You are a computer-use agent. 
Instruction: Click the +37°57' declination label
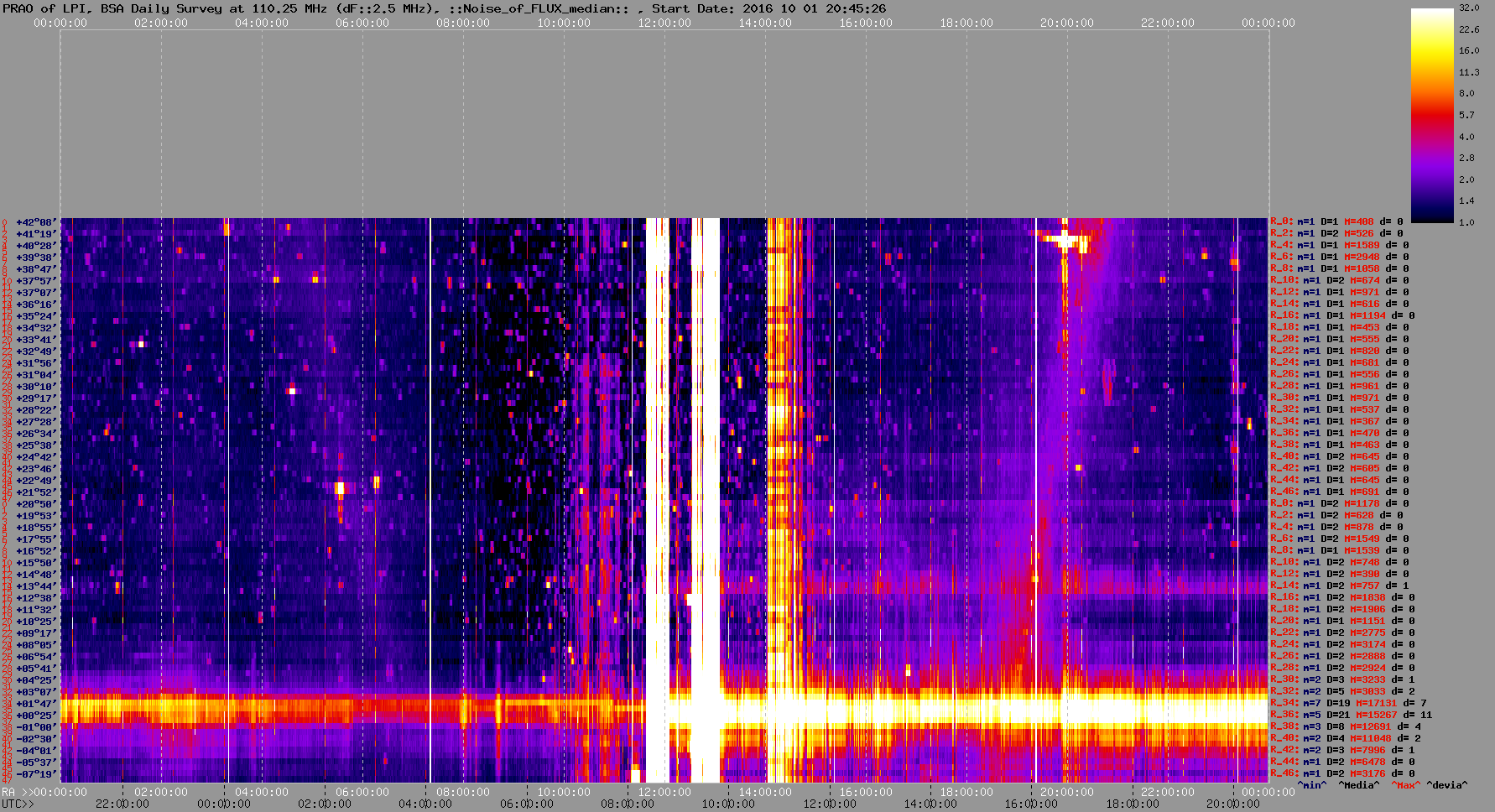(36, 281)
